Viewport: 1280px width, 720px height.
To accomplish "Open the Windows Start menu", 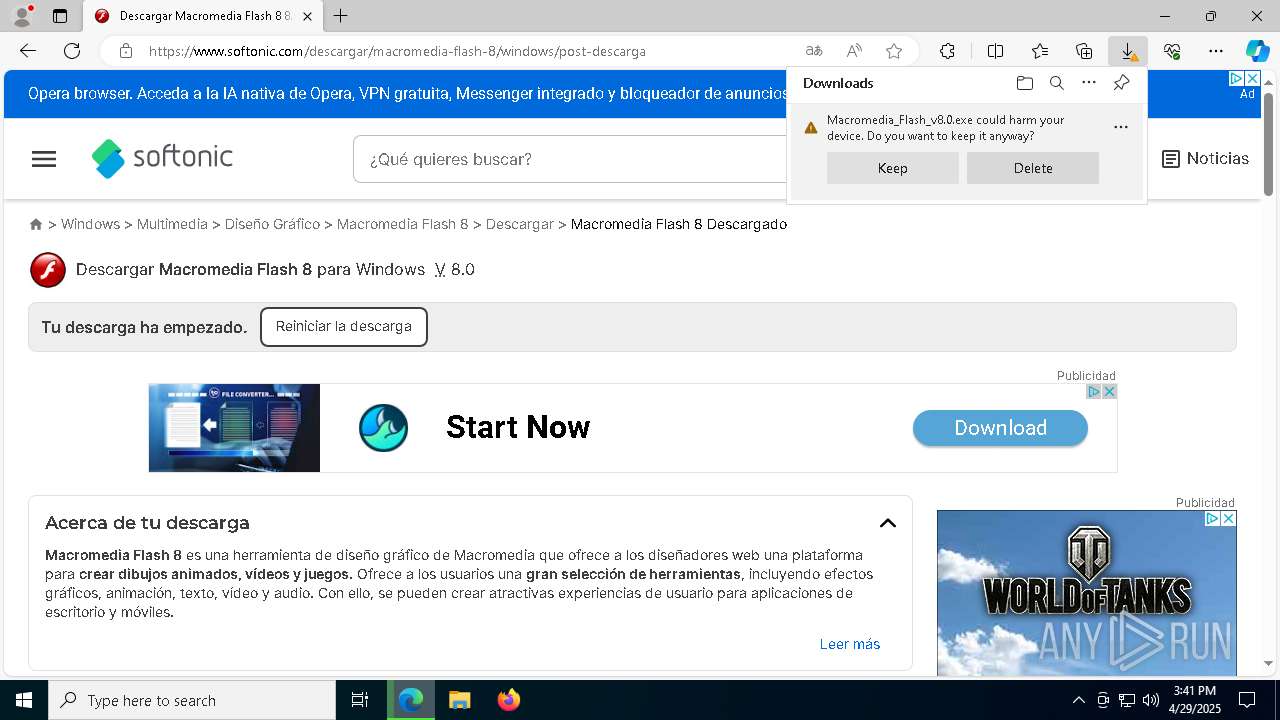I will click(24, 700).
